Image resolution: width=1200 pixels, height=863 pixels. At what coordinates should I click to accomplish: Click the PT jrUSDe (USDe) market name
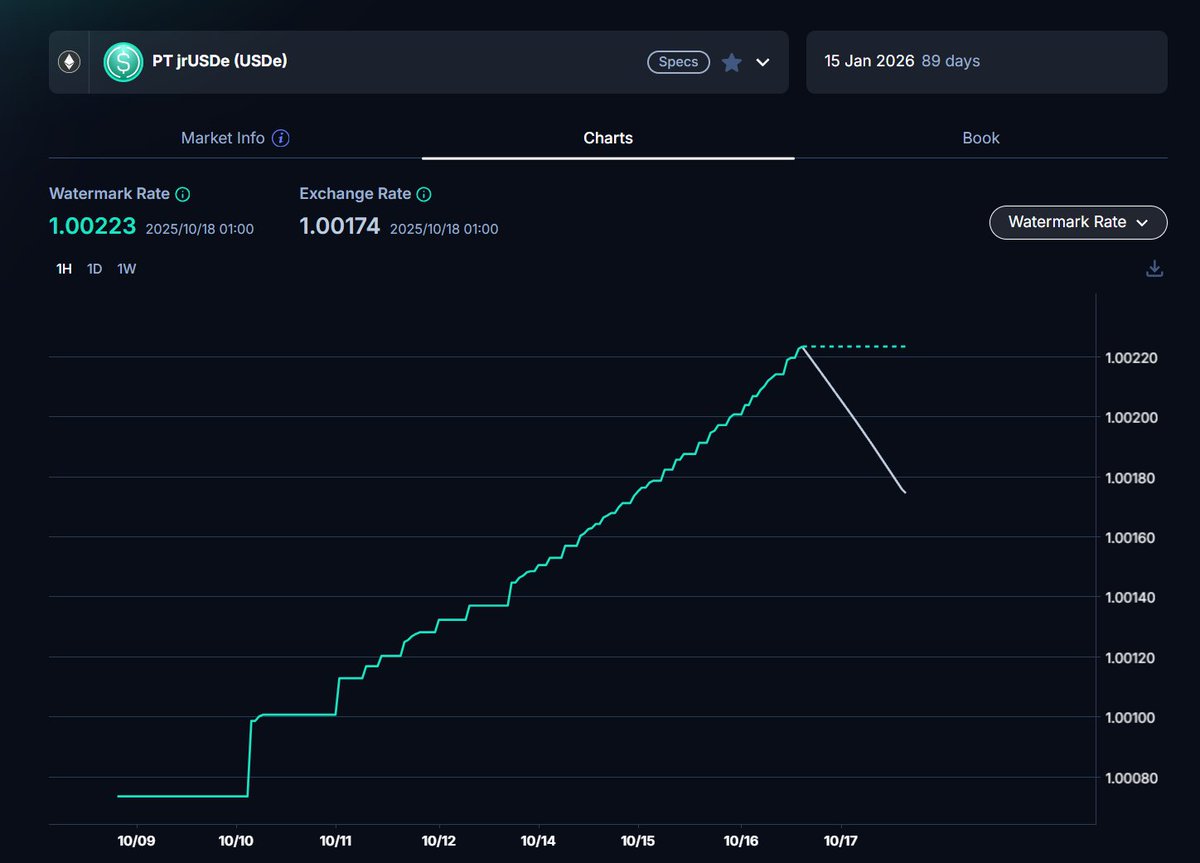tap(219, 62)
